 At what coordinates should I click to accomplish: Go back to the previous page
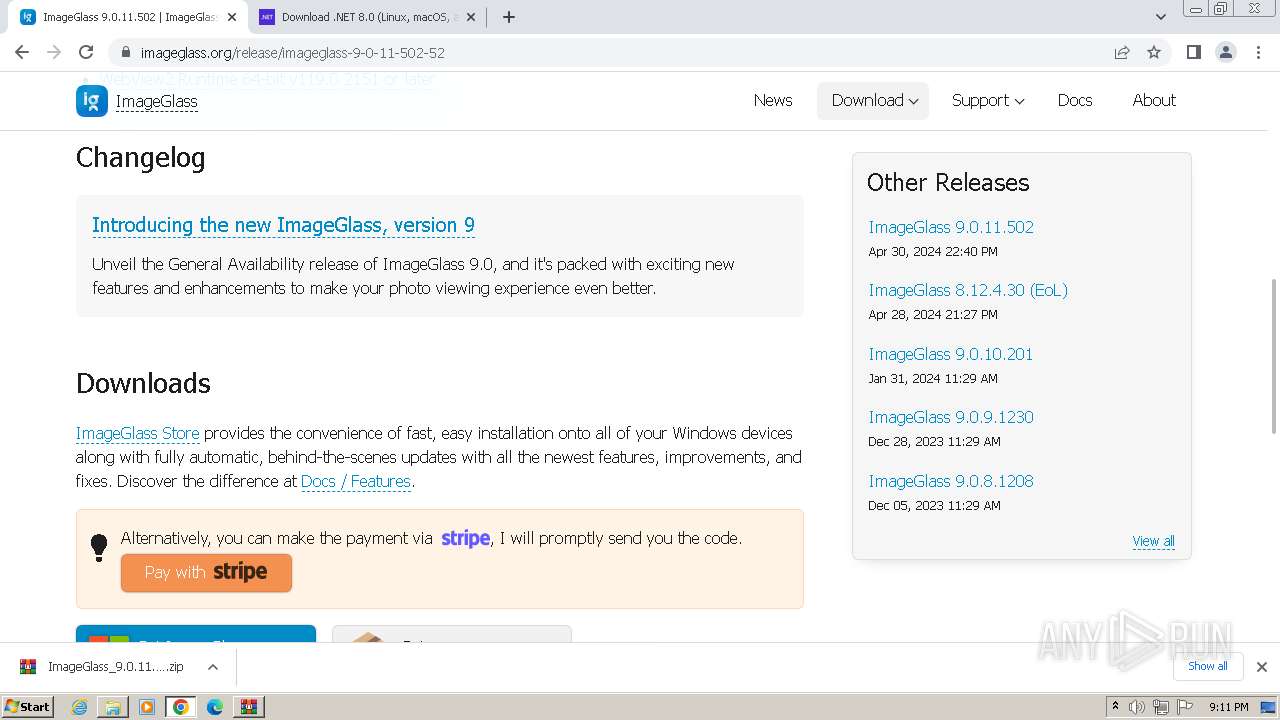pos(22,52)
